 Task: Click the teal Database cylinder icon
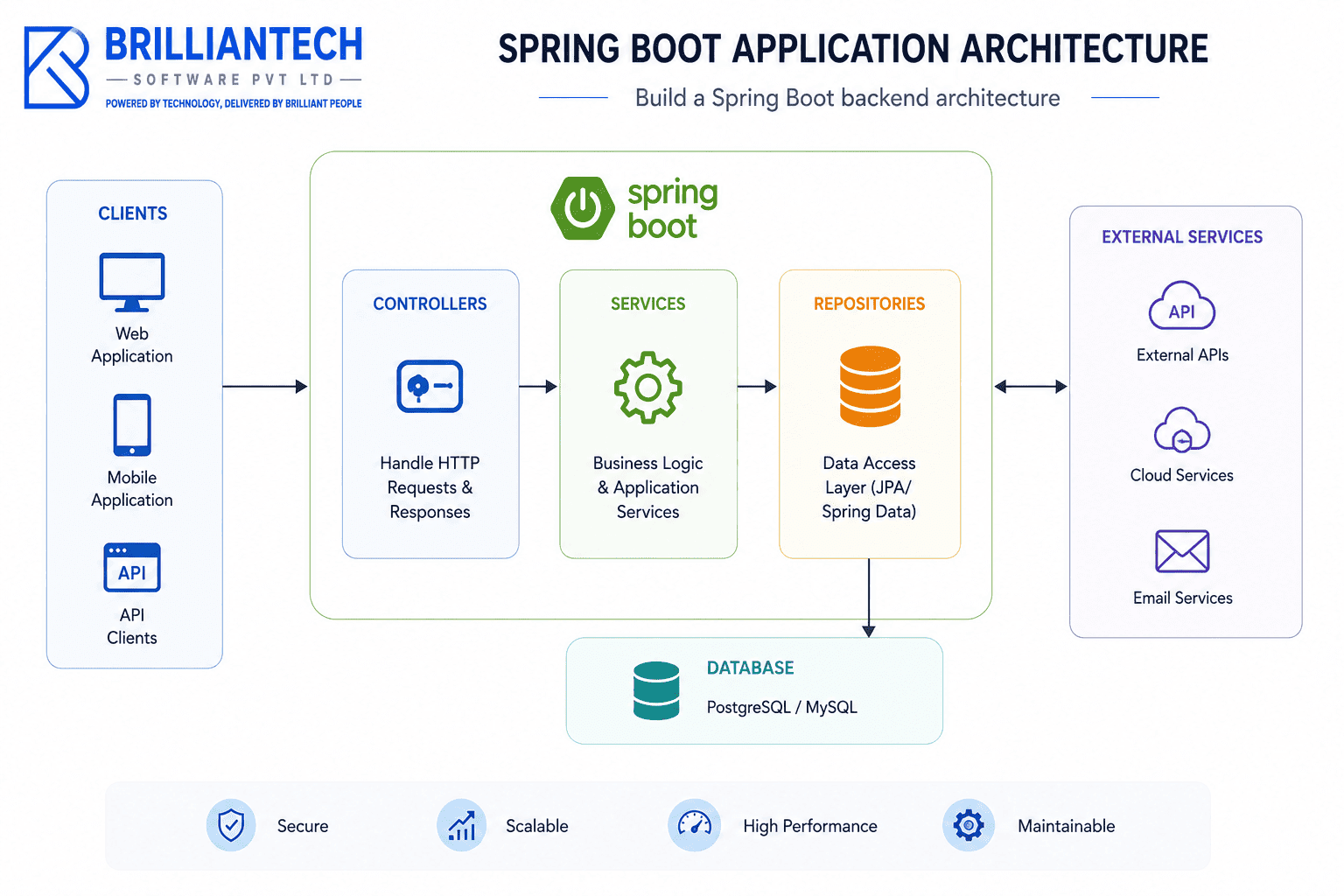tap(656, 690)
